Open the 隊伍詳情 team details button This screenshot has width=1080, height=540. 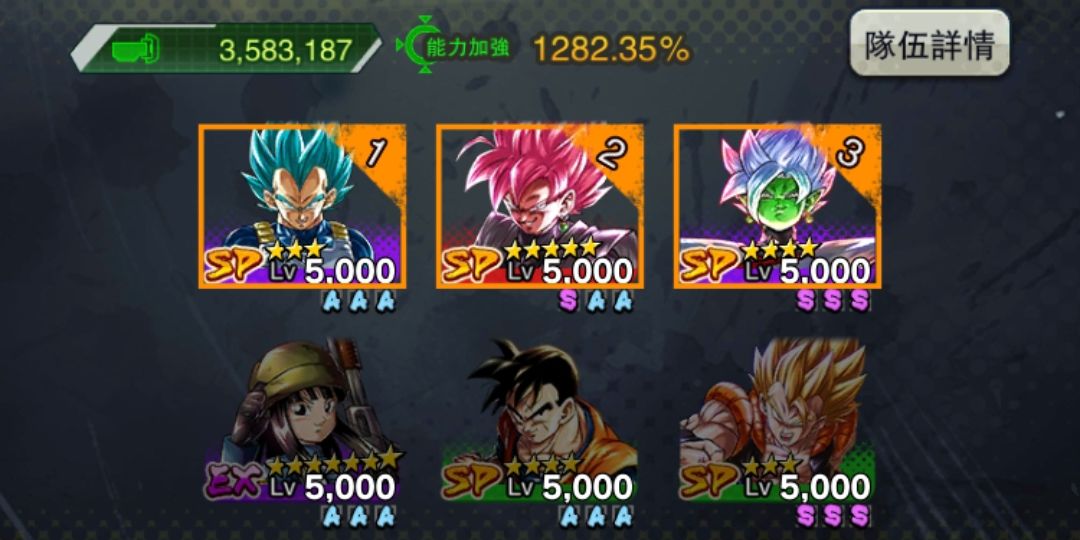click(x=929, y=43)
